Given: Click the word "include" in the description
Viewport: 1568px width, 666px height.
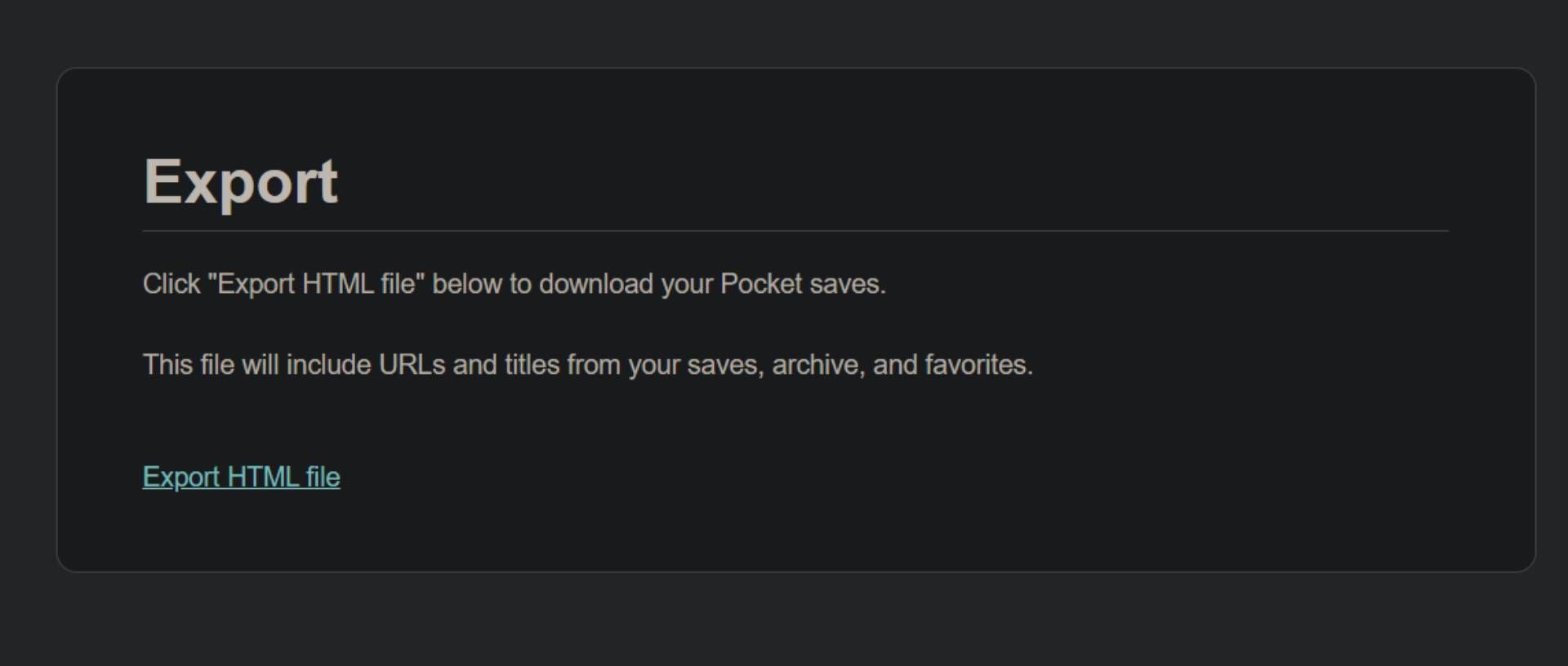Looking at the screenshot, I should (328, 364).
